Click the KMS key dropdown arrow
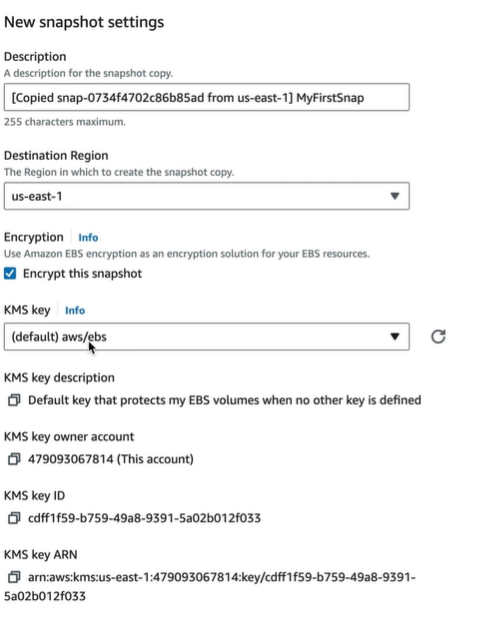 point(394,337)
